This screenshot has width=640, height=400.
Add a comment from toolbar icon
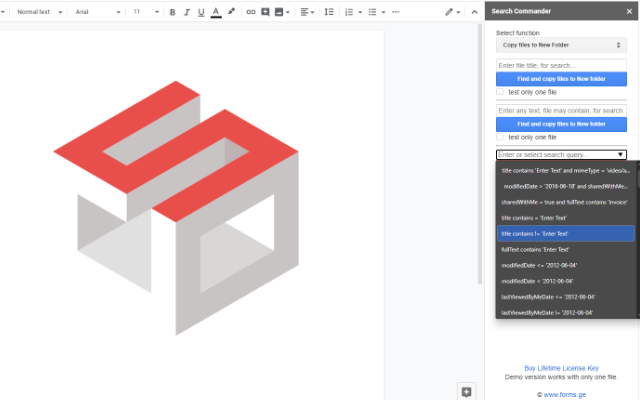(x=265, y=12)
